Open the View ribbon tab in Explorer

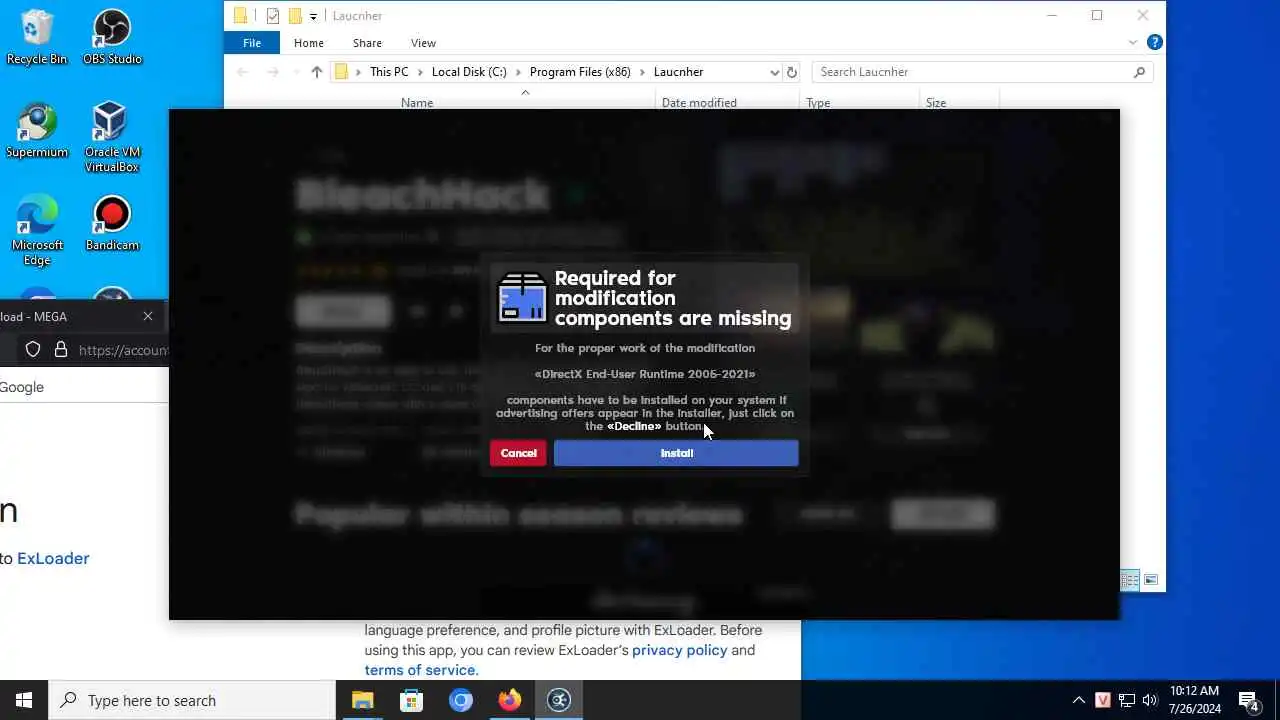point(423,43)
